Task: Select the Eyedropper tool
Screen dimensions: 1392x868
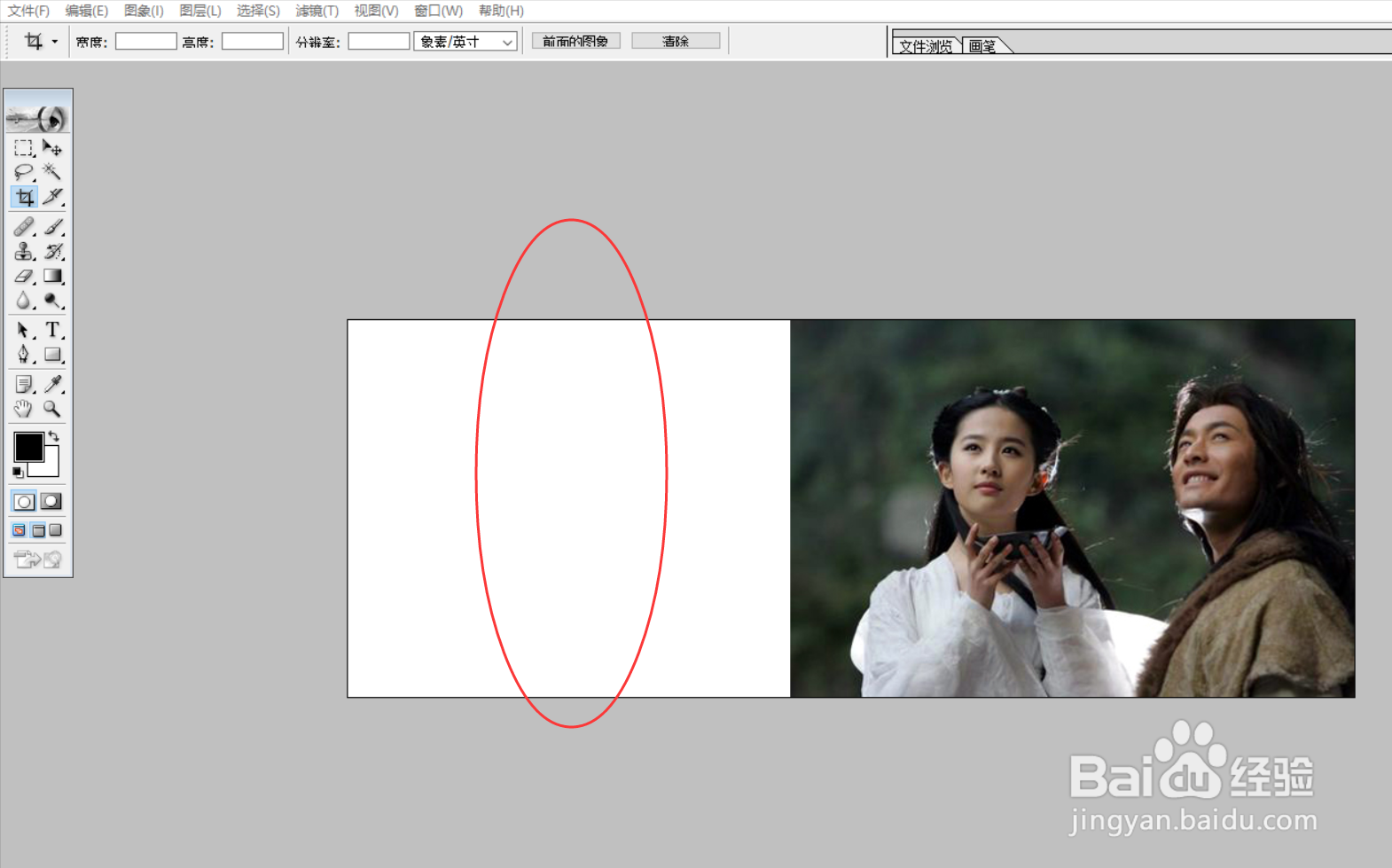Action: pos(52,385)
